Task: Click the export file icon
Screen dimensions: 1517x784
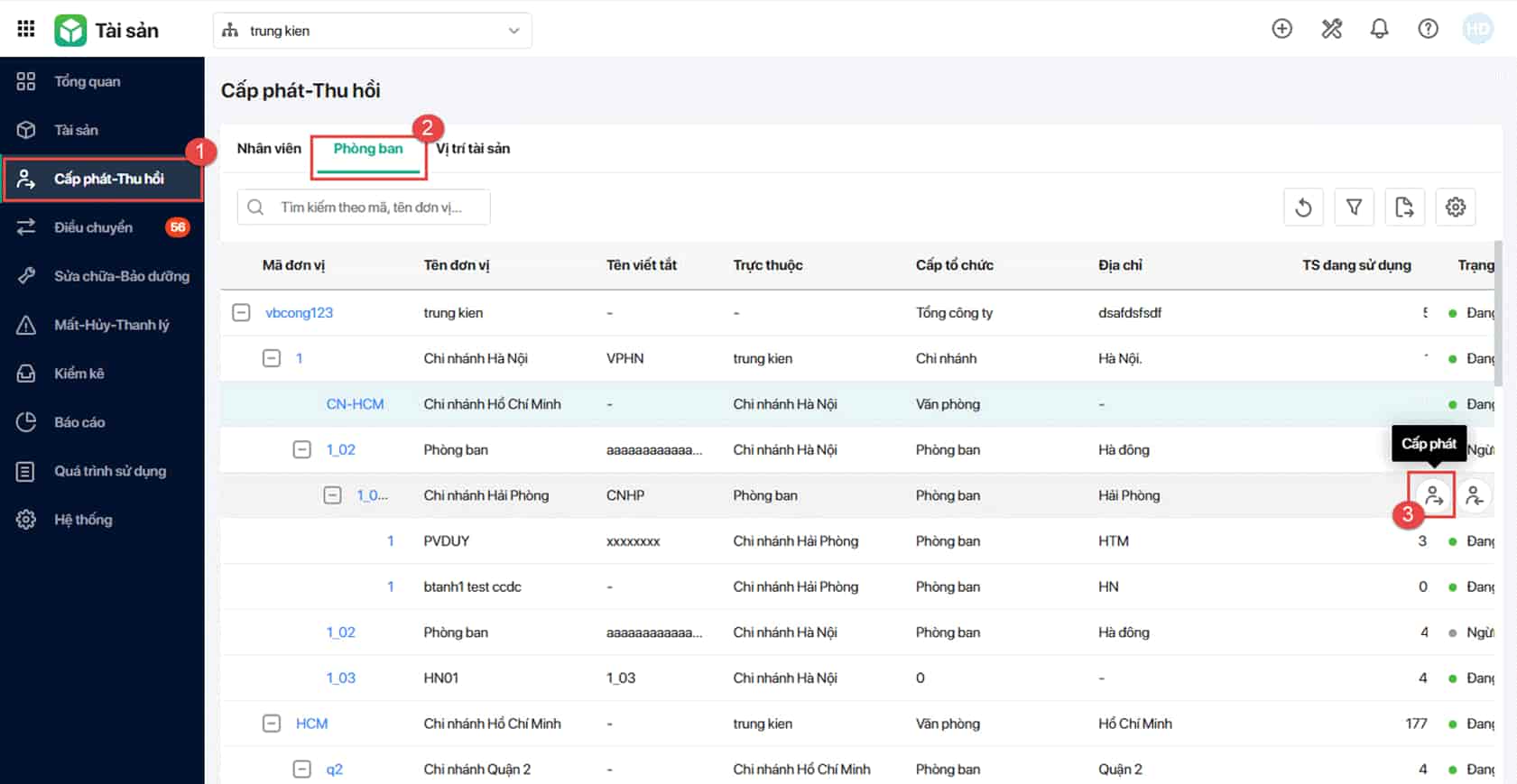Action: coord(1404,208)
